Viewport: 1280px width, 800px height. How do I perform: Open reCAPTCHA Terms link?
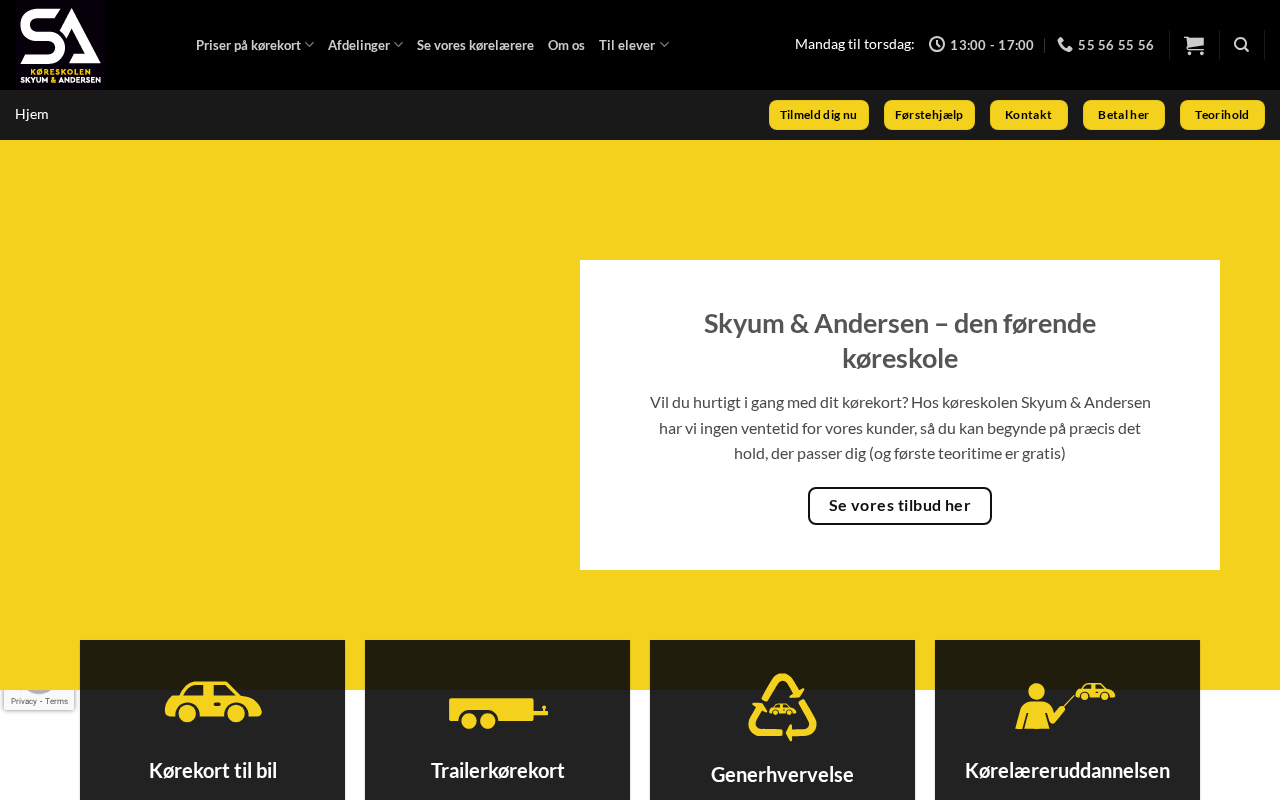(56, 701)
